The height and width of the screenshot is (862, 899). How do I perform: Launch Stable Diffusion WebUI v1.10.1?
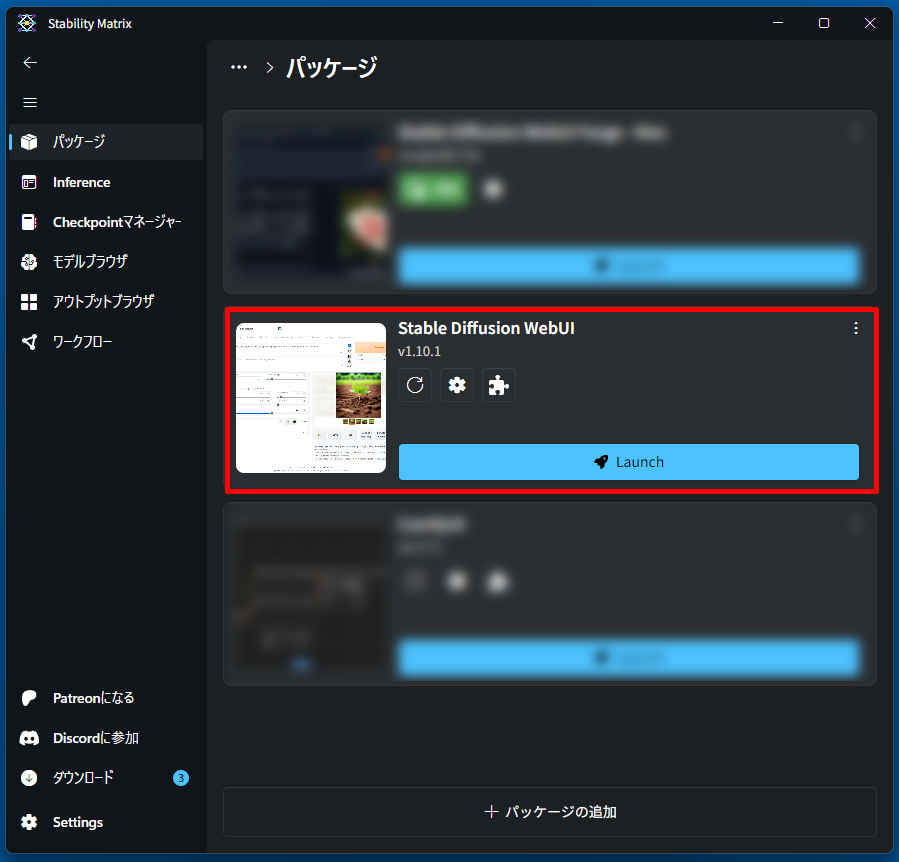628,462
